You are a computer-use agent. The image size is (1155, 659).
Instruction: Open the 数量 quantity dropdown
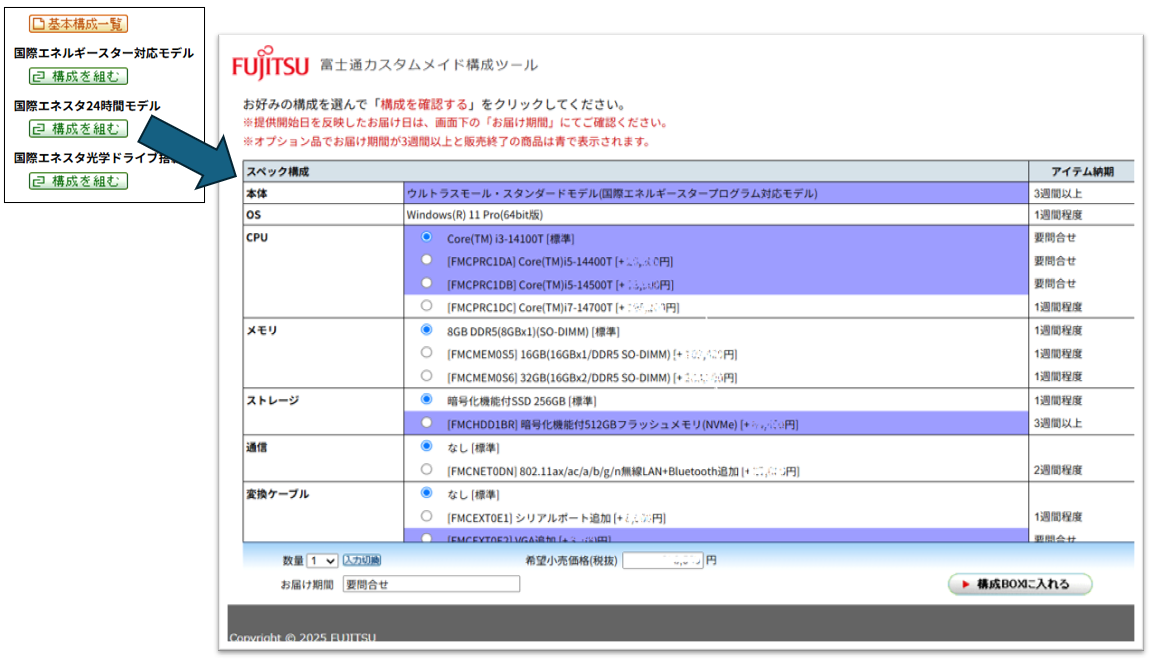[322, 561]
